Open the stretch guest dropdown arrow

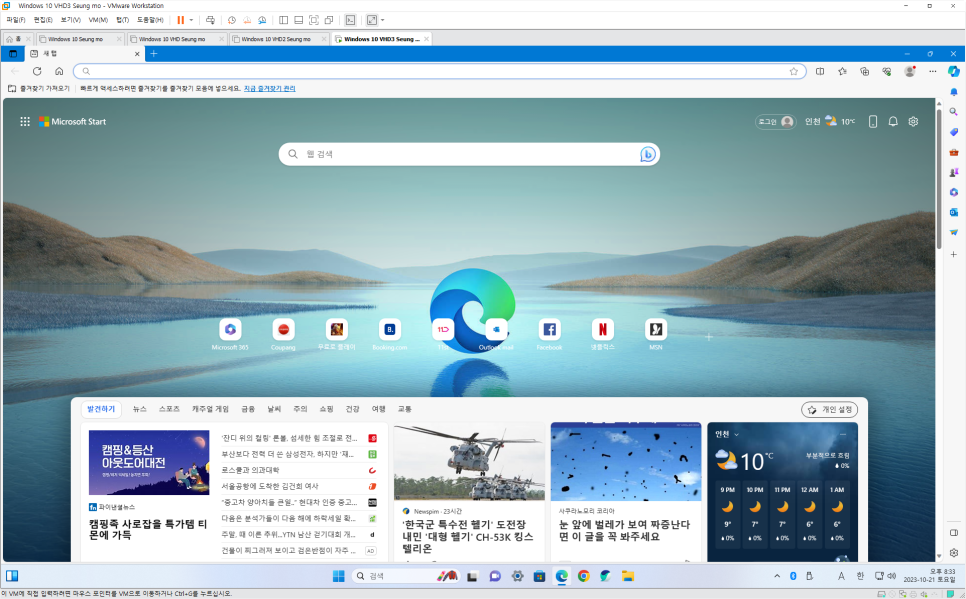click(x=383, y=20)
